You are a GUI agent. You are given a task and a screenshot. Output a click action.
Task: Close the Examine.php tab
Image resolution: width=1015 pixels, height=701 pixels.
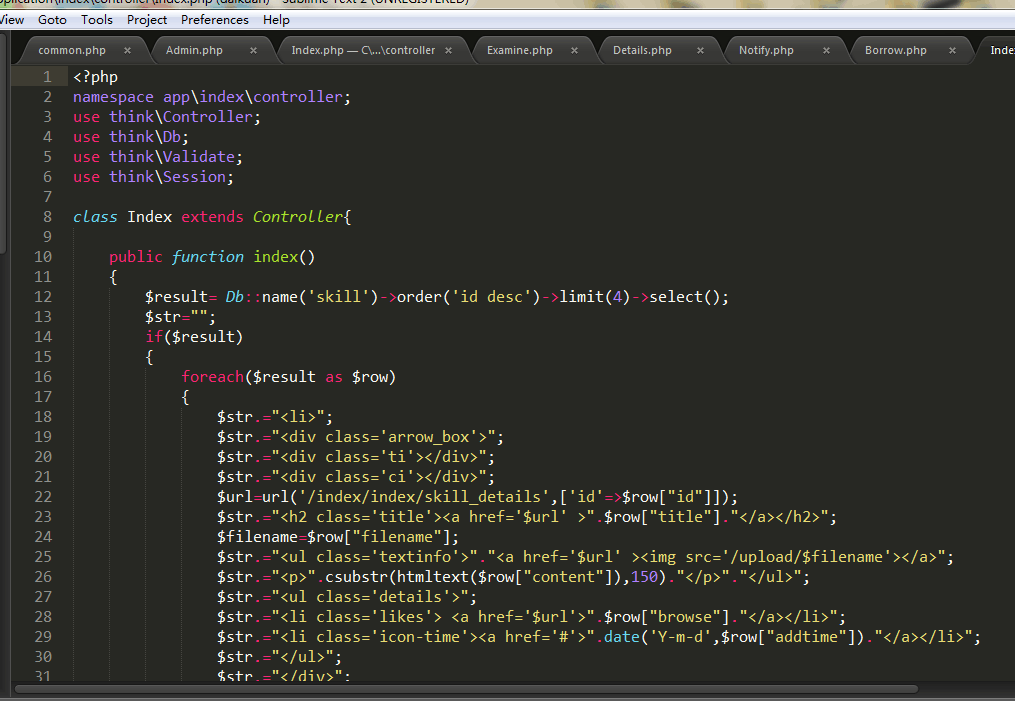tap(576, 50)
